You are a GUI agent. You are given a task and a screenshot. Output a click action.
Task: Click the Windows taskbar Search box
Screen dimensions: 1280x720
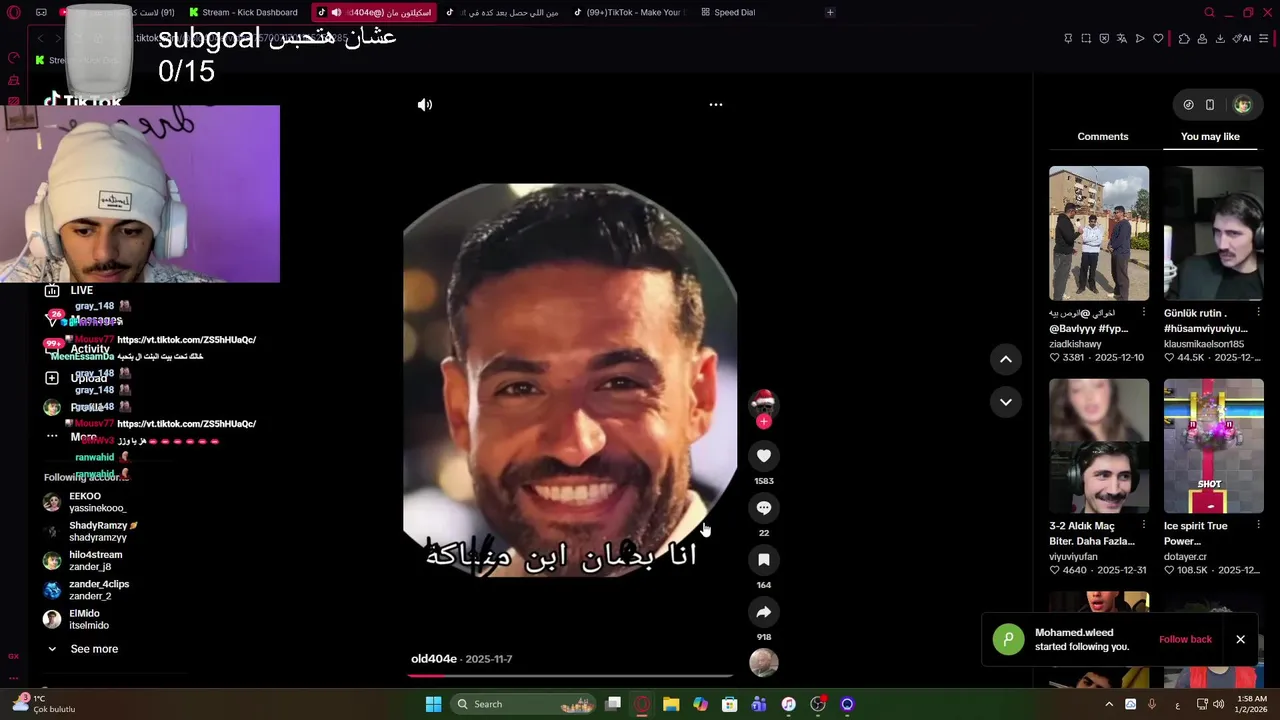tap(524, 704)
